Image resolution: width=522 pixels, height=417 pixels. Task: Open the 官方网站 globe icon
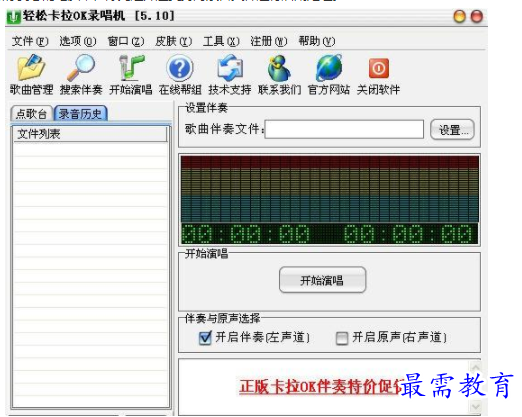[329, 68]
